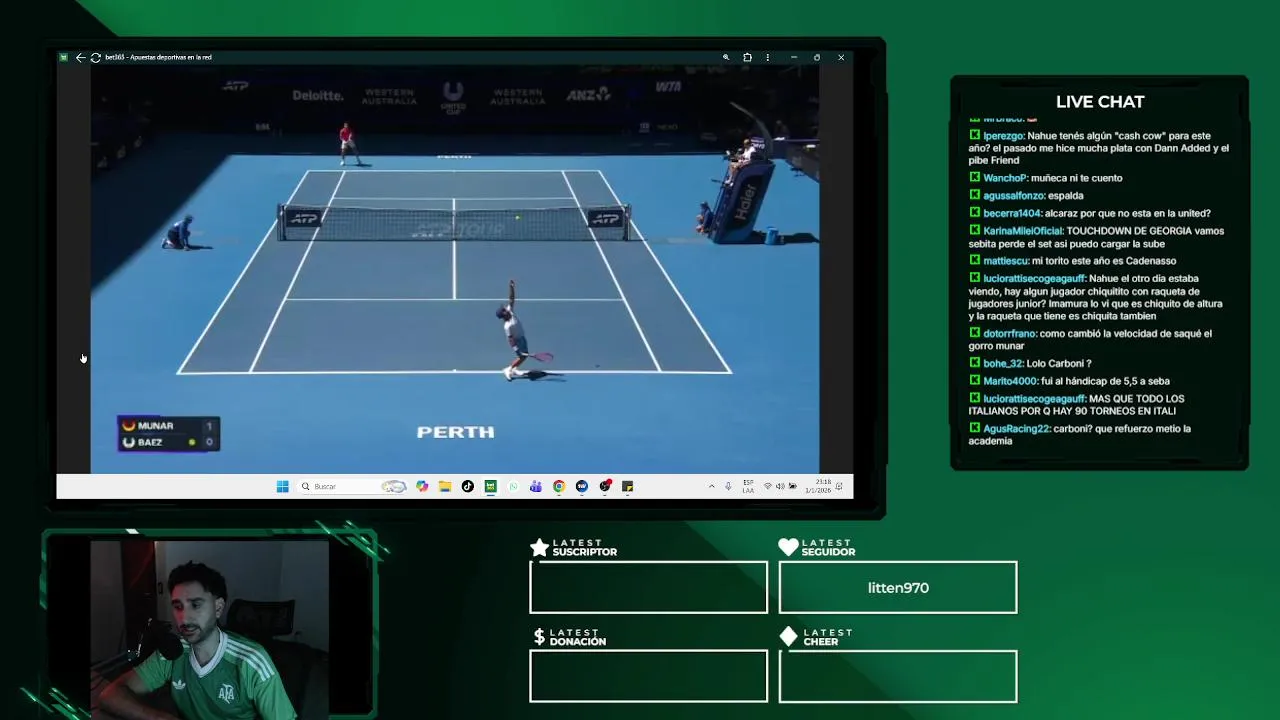Click the bet365 app icon in title bar

(x=63, y=57)
